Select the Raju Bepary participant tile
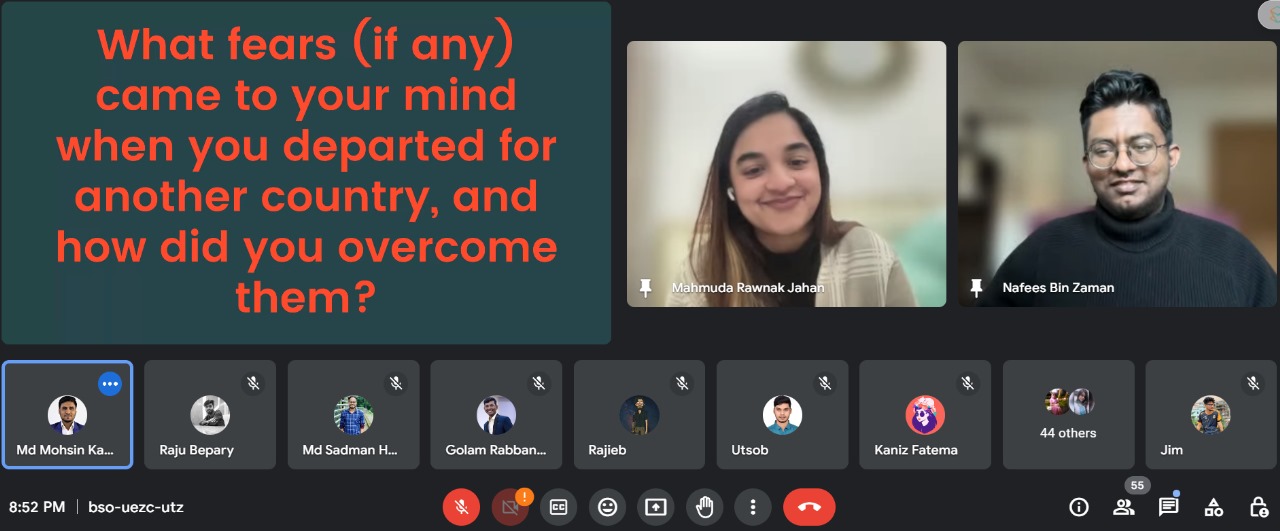 click(210, 415)
